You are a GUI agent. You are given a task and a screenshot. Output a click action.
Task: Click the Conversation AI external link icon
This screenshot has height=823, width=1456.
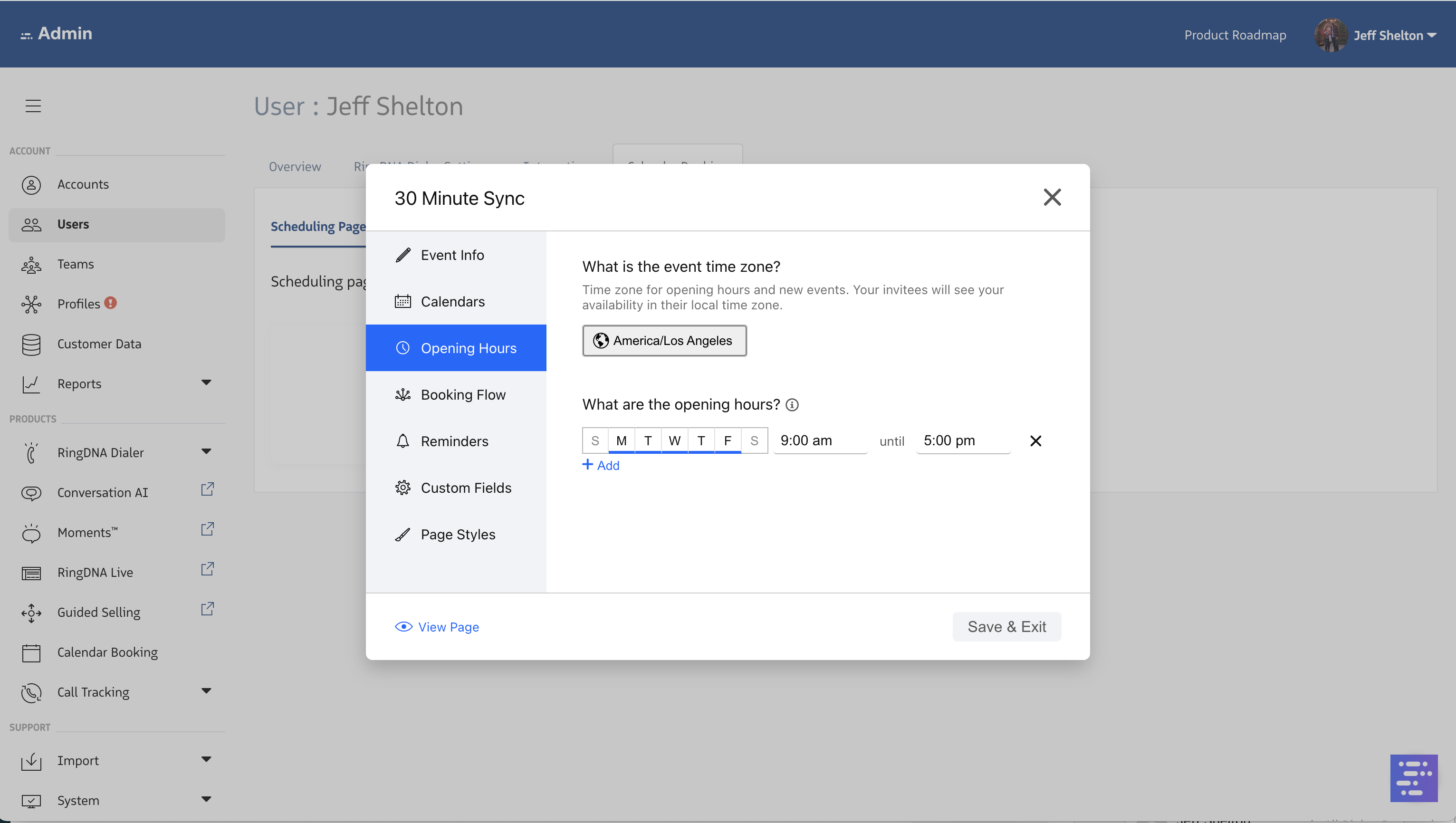[208, 489]
